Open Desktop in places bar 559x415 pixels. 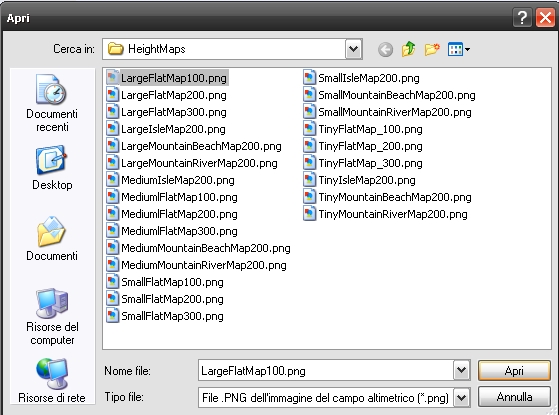[x=52, y=168]
